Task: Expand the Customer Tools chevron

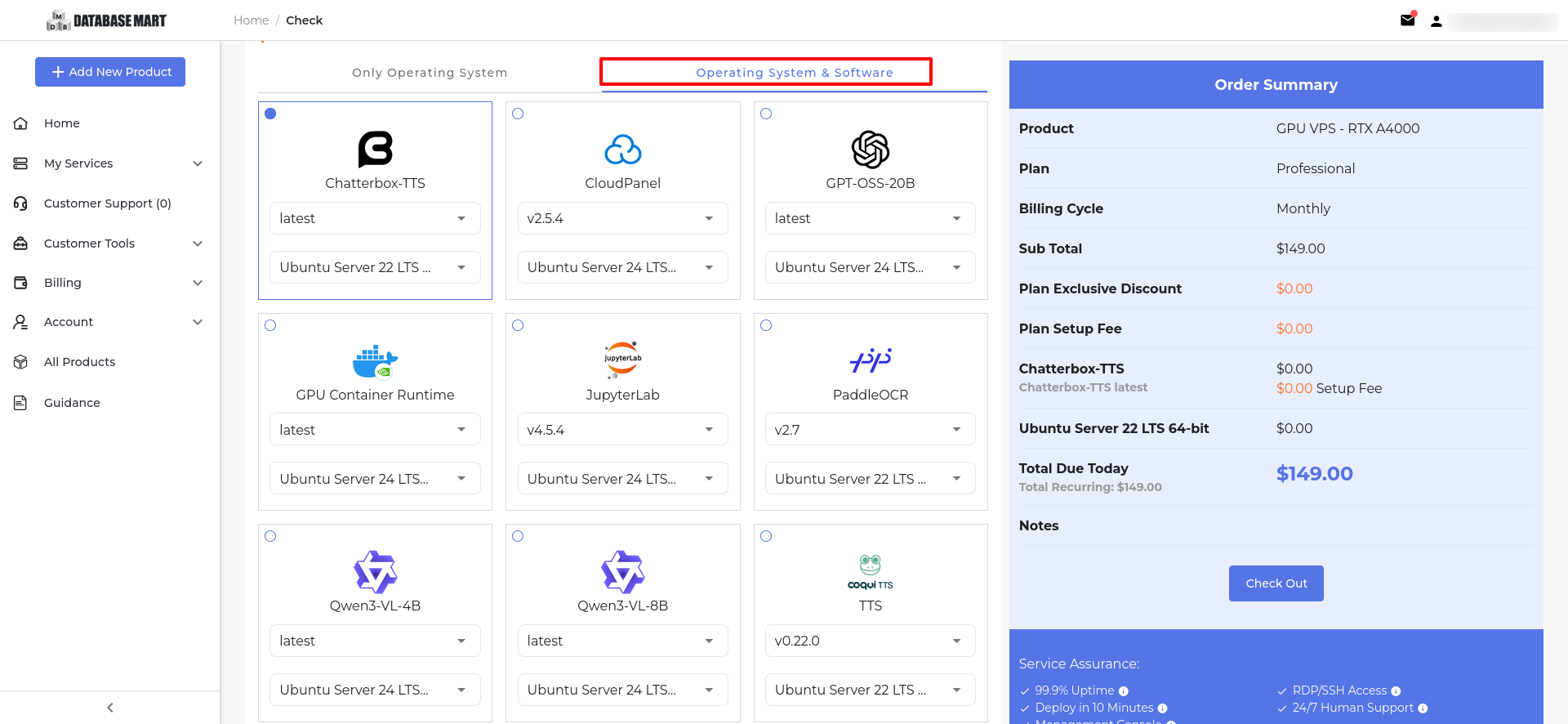Action: pyautogui.click(x=198, y=244)
